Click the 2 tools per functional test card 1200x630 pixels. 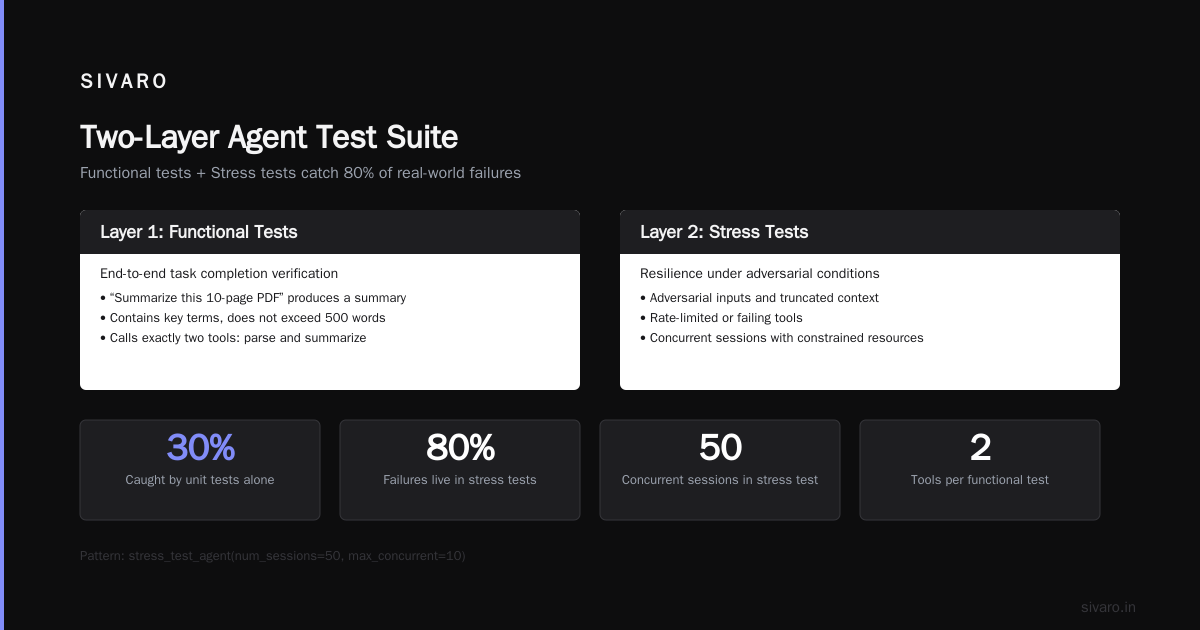point(980,470)
